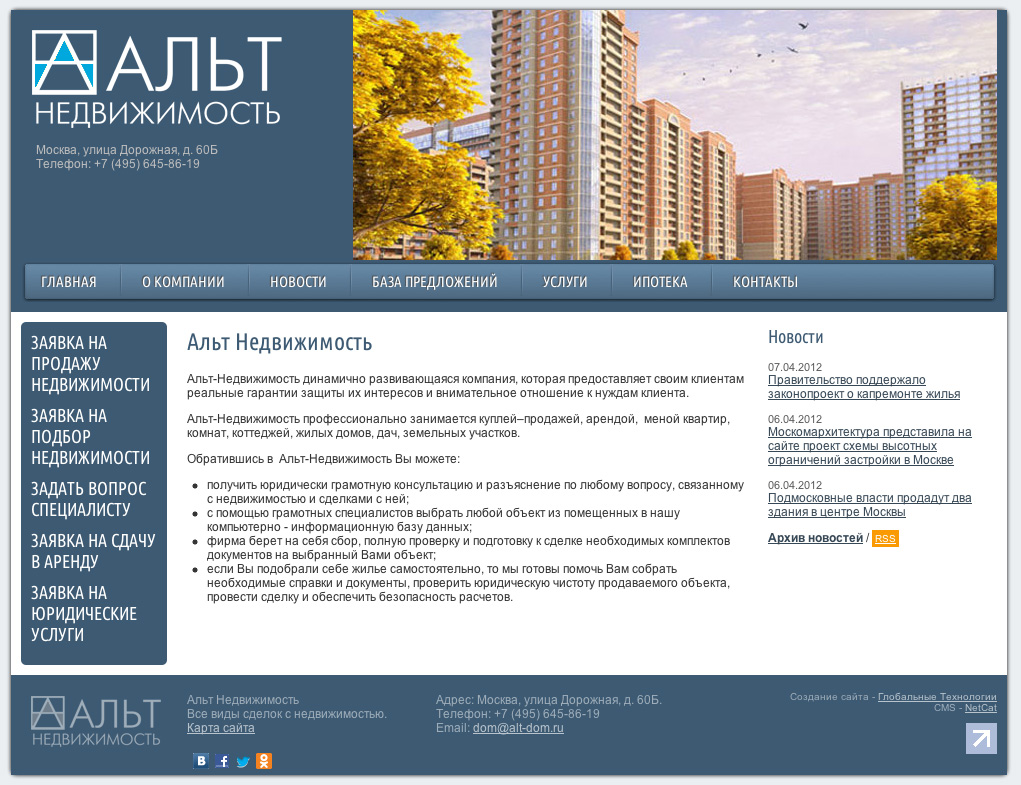Open ЗАЯВКА НА СДАЧУ В АРЕНДУ link

pyautogui.click(x=93, y=551)
